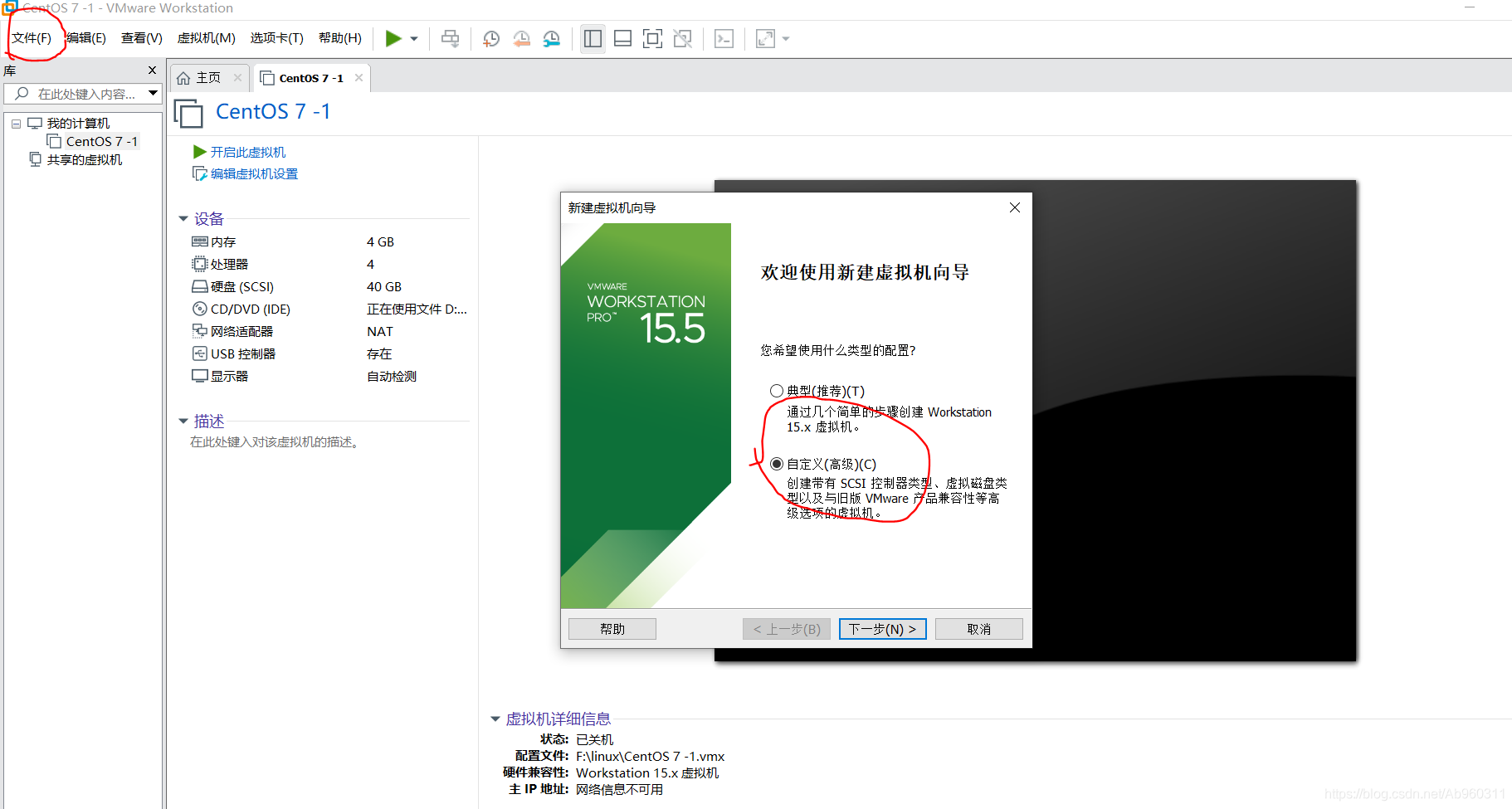Viewport: 1512px width, 809px height.
Task: Select CentOS 7 -1 in library tree
Action: 101,142
